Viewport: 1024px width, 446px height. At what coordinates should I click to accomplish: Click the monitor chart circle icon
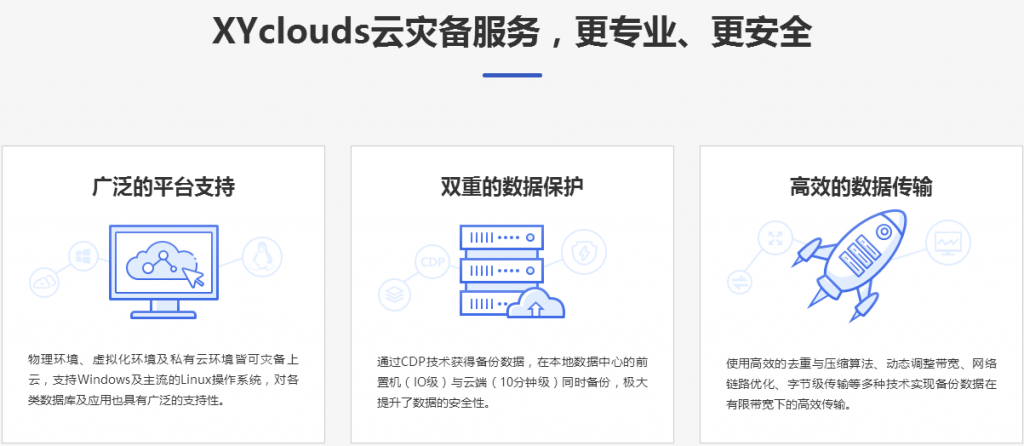(948, 242)
